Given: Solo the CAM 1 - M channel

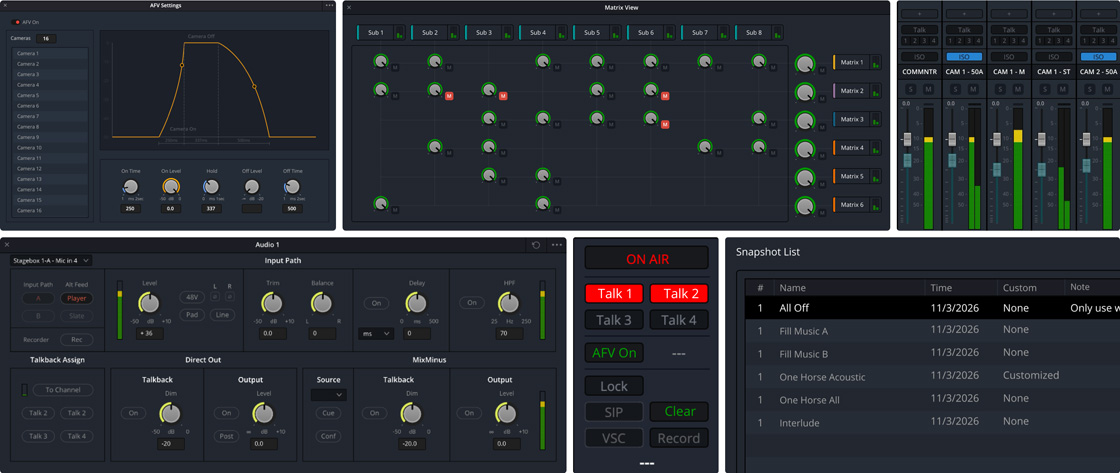Looking at the screenshot, I should pos(999,90).
